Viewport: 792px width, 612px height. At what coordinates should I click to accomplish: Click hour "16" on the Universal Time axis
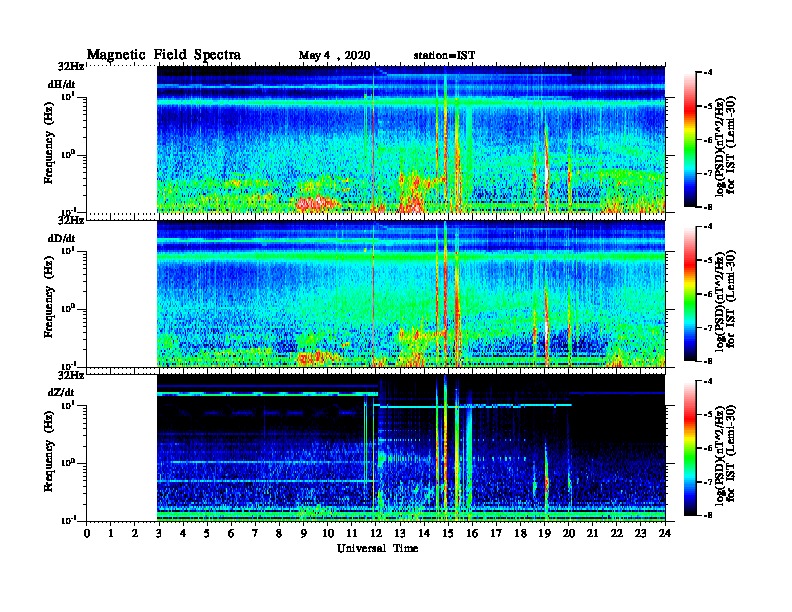(x=472, y=534)
